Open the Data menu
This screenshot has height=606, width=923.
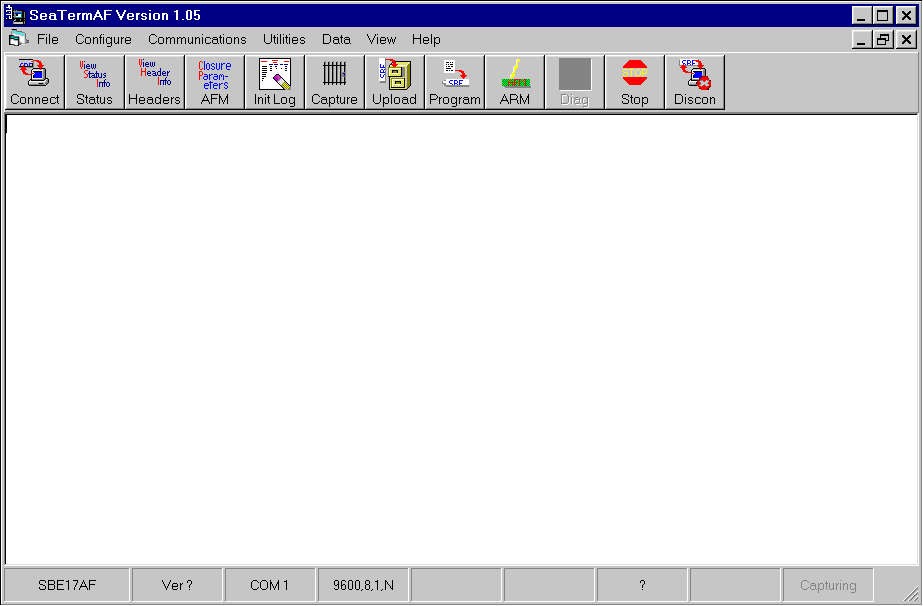click(336, 39)
